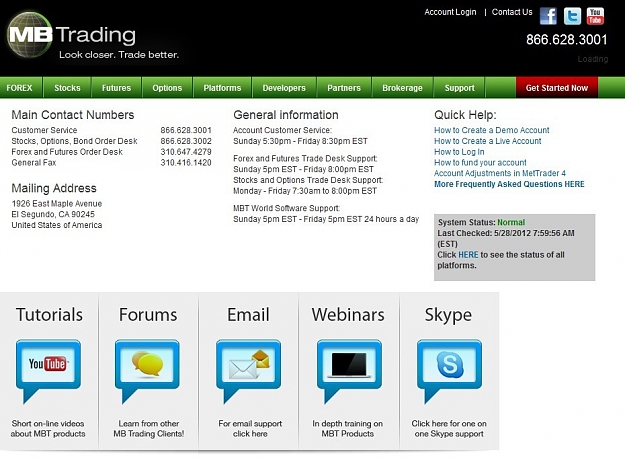Open the Support menu
Screen dimensions: 625x460
coord(460,88)
